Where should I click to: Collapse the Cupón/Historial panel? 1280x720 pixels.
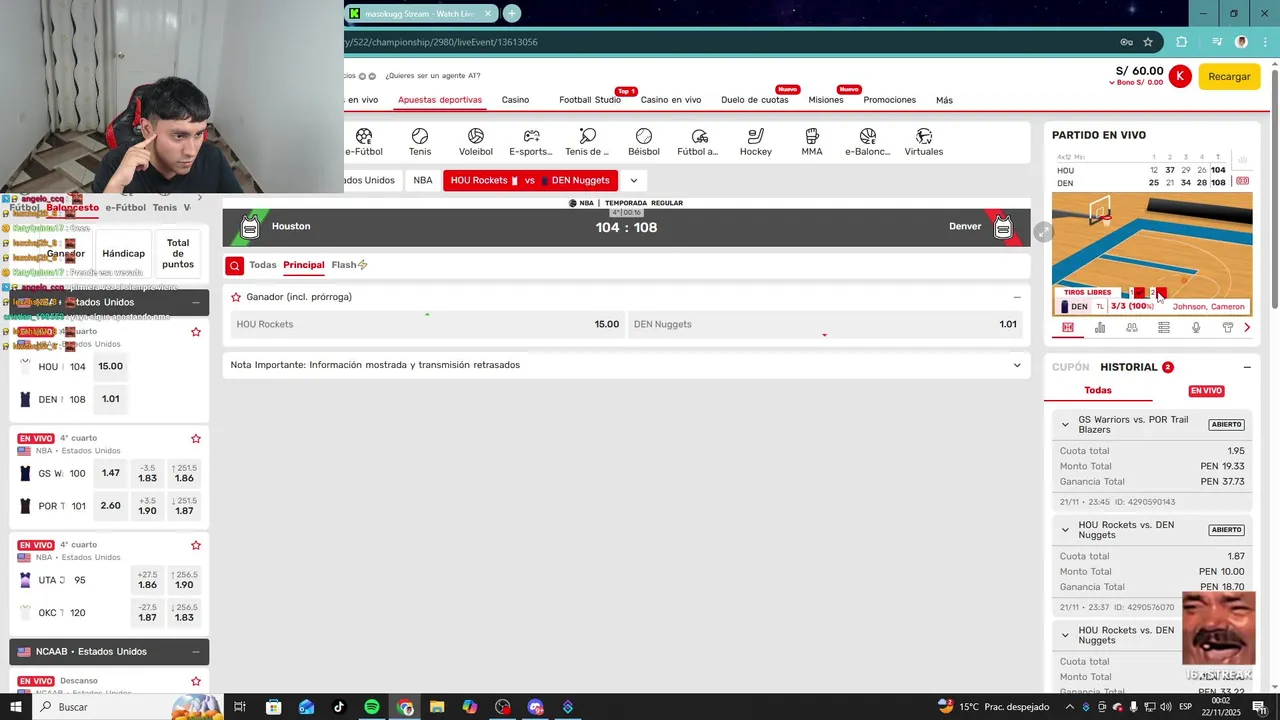[1247, 367]
